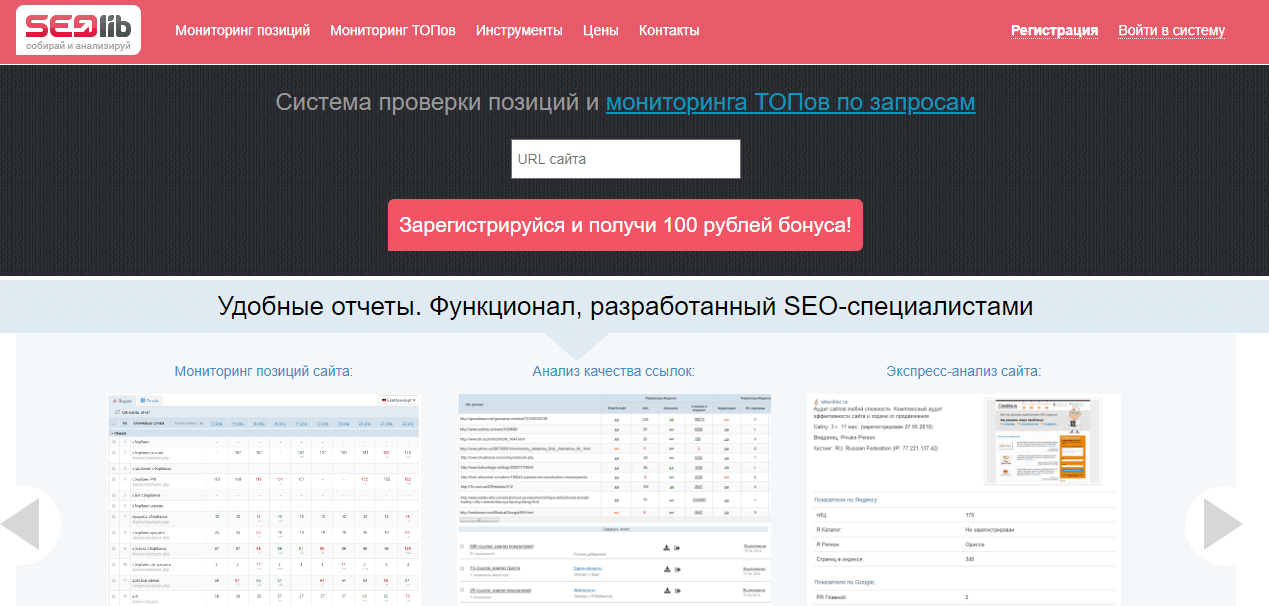Click the Регистрация link
Viewport: 1269px width, 606px height.
pyautogui.click(x=1054, y=30)
